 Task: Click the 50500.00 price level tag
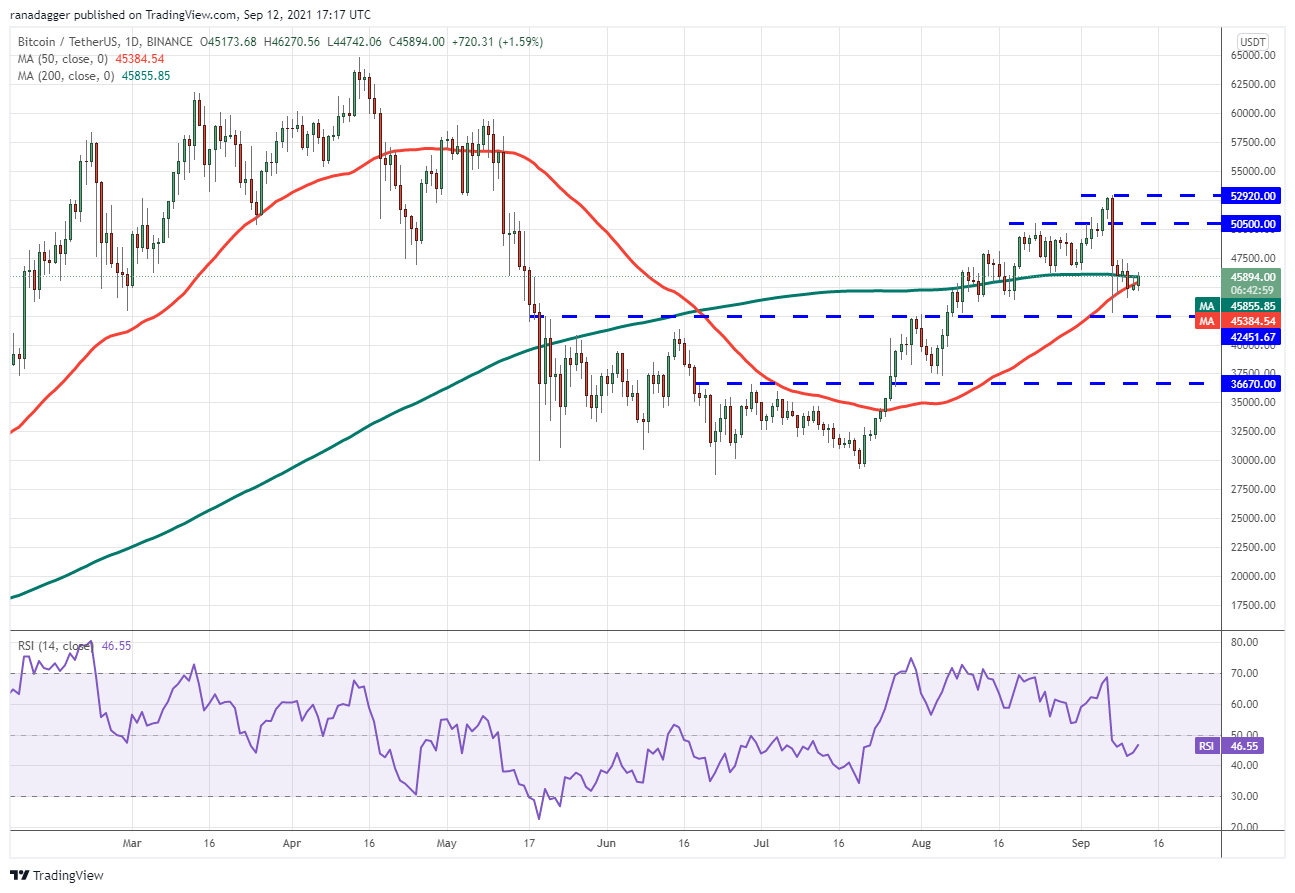pyautogui.click(x=1253, y=224)
